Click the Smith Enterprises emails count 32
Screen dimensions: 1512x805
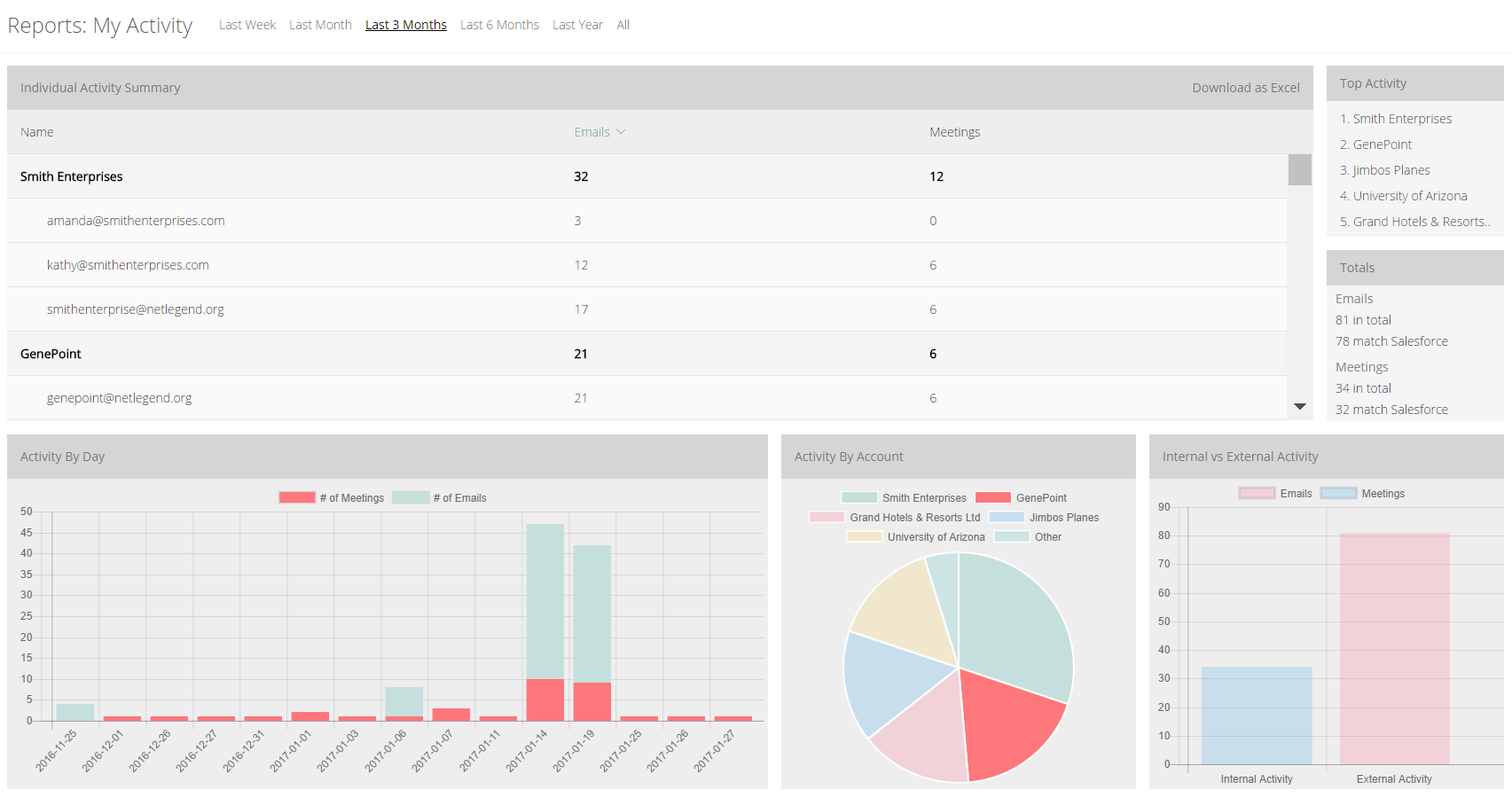[x=581, y=176]
